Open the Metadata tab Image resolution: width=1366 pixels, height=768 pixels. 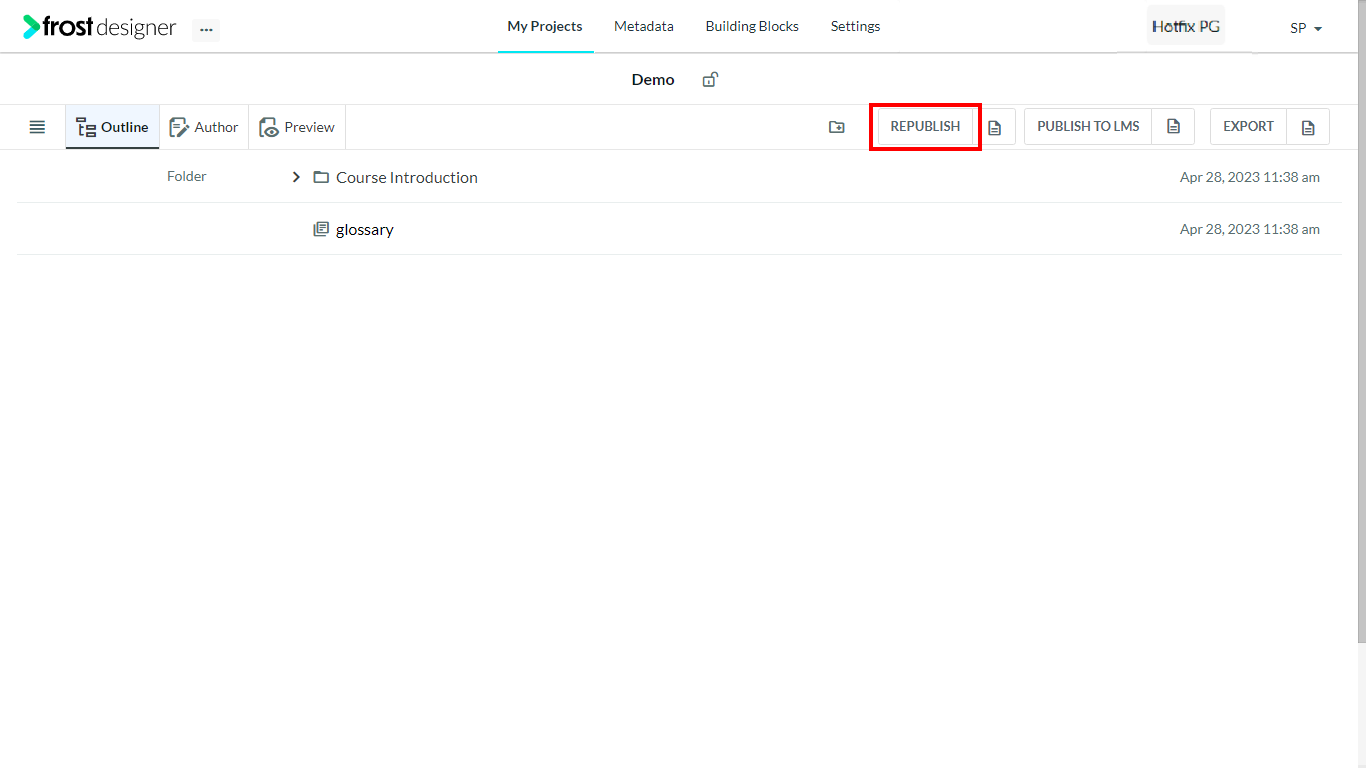[x=644, y=27]
